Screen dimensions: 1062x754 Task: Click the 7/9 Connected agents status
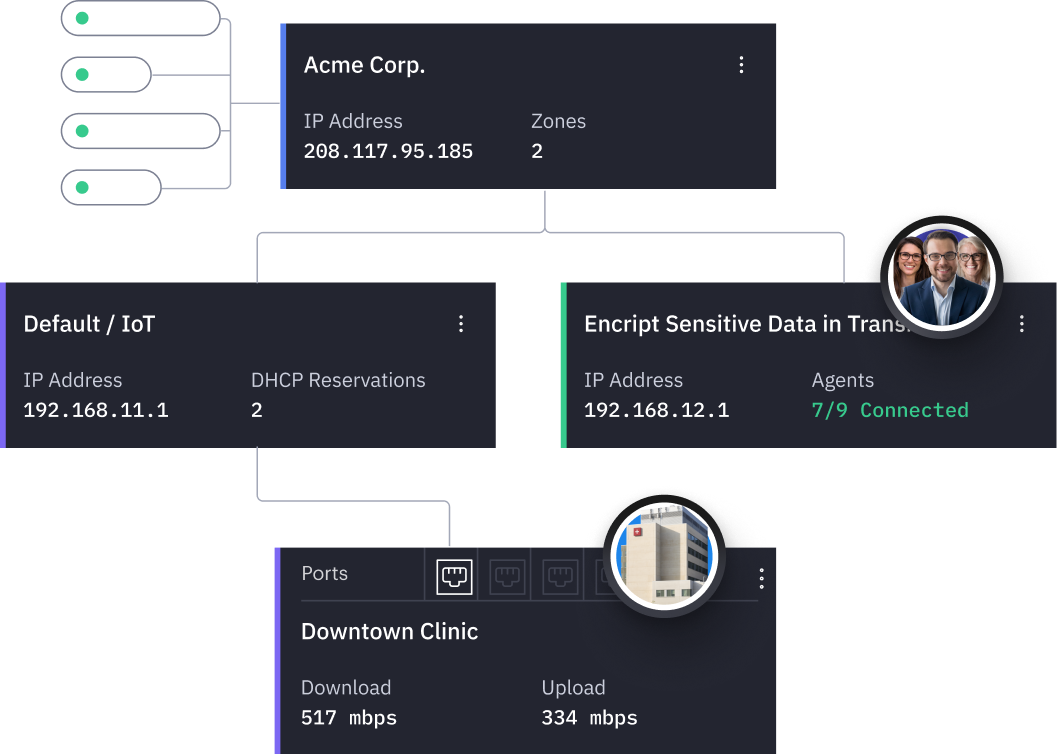point(890,410)
